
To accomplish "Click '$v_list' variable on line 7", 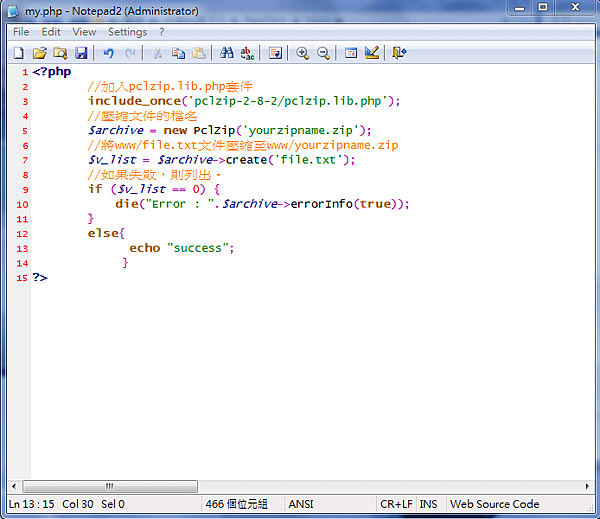I will click(112, 160).
